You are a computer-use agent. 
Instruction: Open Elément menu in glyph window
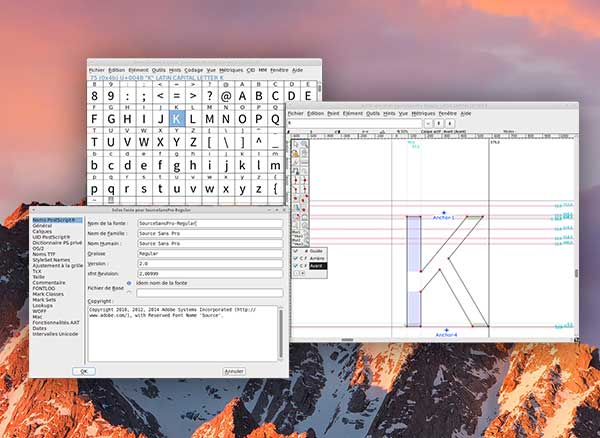[353, 114]
